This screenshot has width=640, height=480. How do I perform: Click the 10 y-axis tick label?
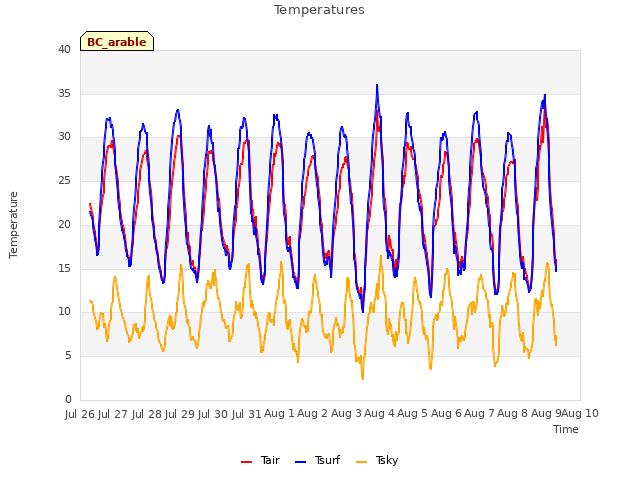(x=64, y=312)
